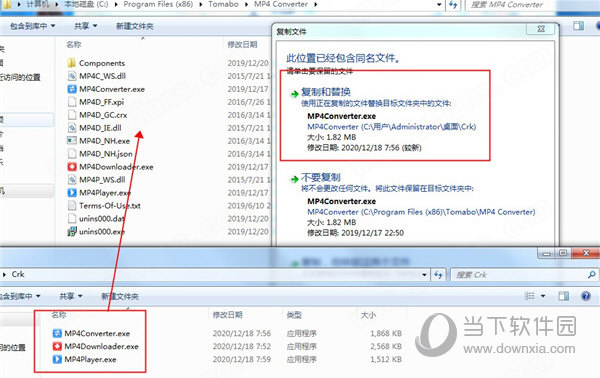
Task: Sort by 类型 column in Crk window
Action: click(x=294, y=315)
